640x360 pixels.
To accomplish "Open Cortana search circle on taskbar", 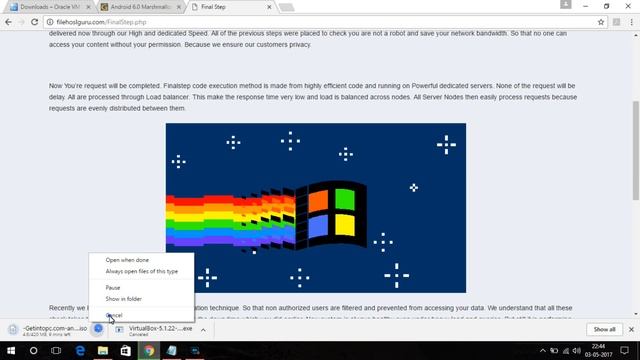I will pos(33,351).
